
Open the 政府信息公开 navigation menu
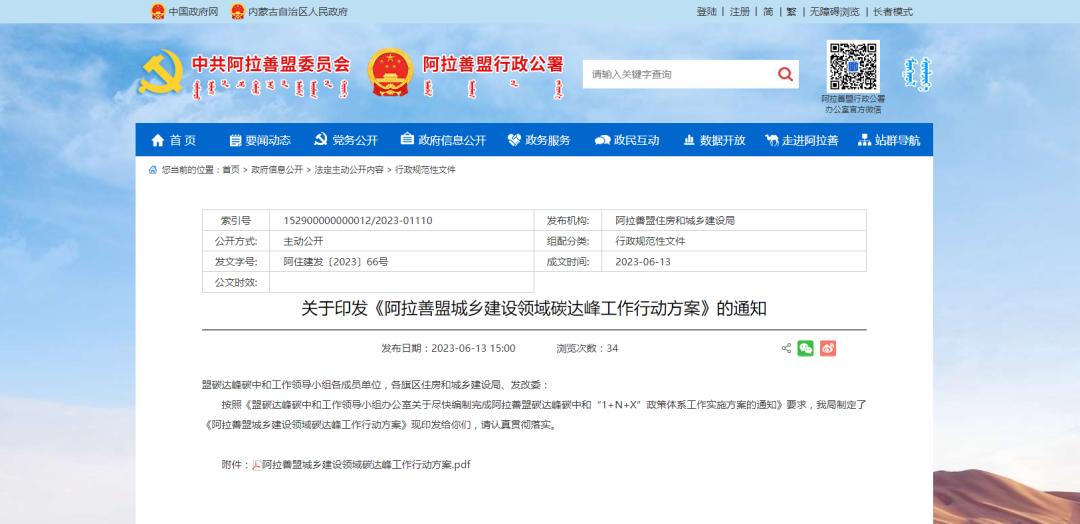pos(442,140)
